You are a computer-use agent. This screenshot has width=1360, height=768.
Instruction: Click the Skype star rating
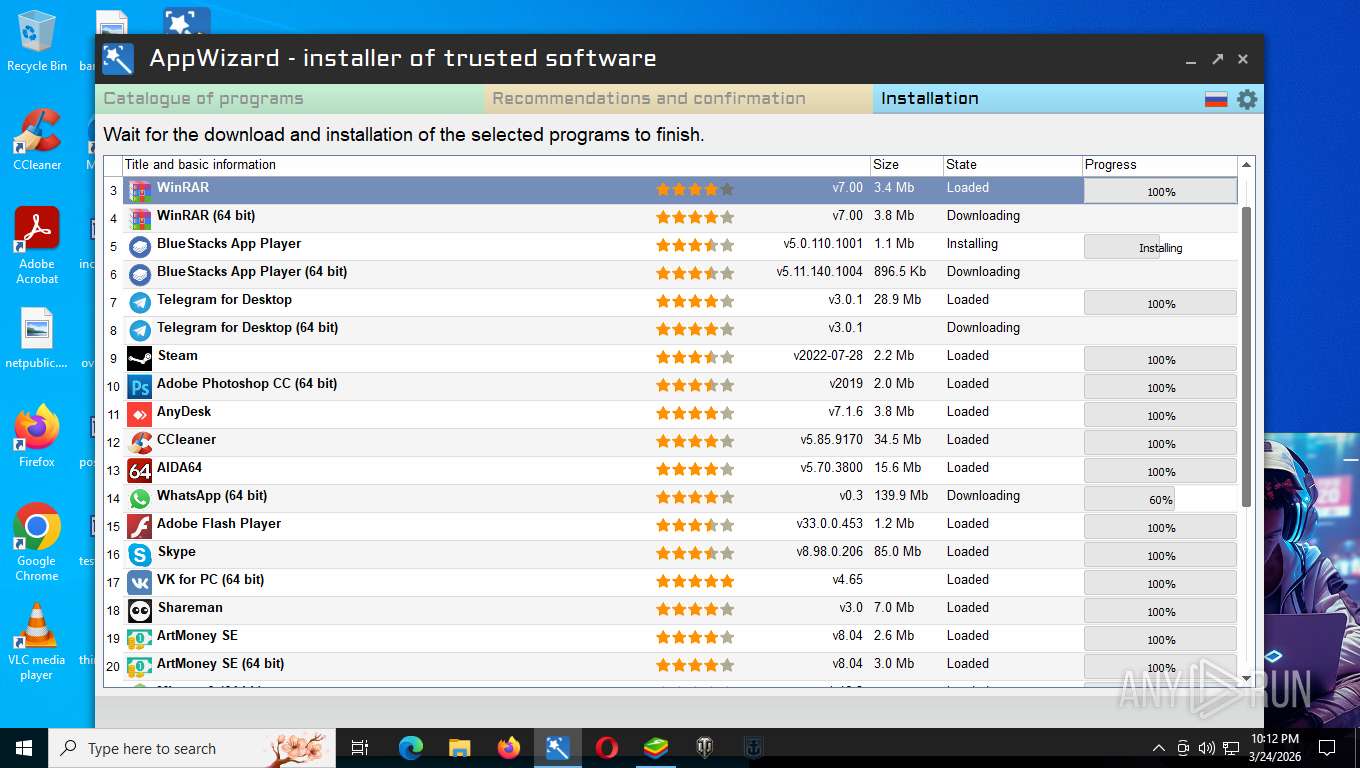tap(695, 553)
